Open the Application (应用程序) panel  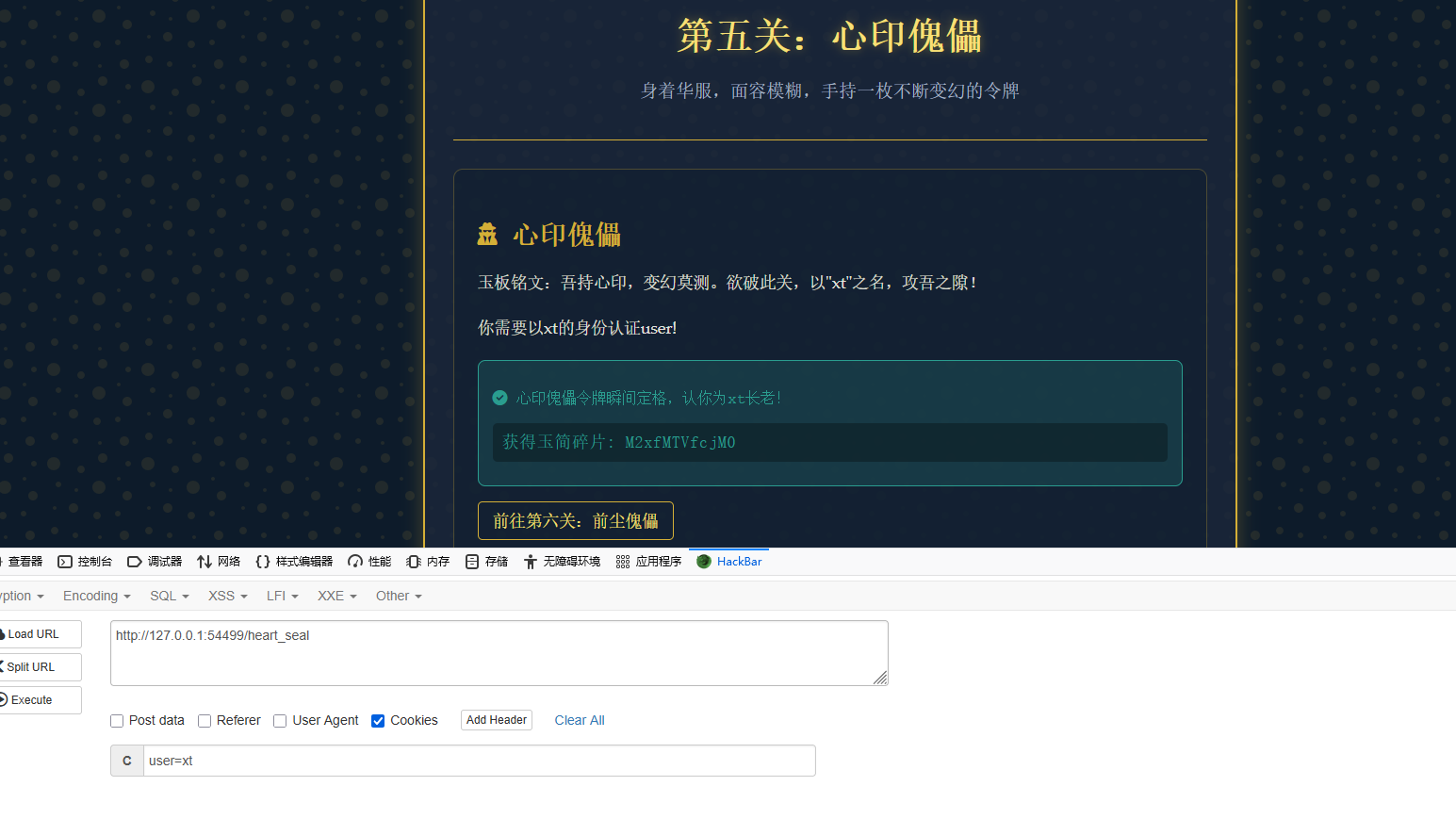tap(648, 562)
